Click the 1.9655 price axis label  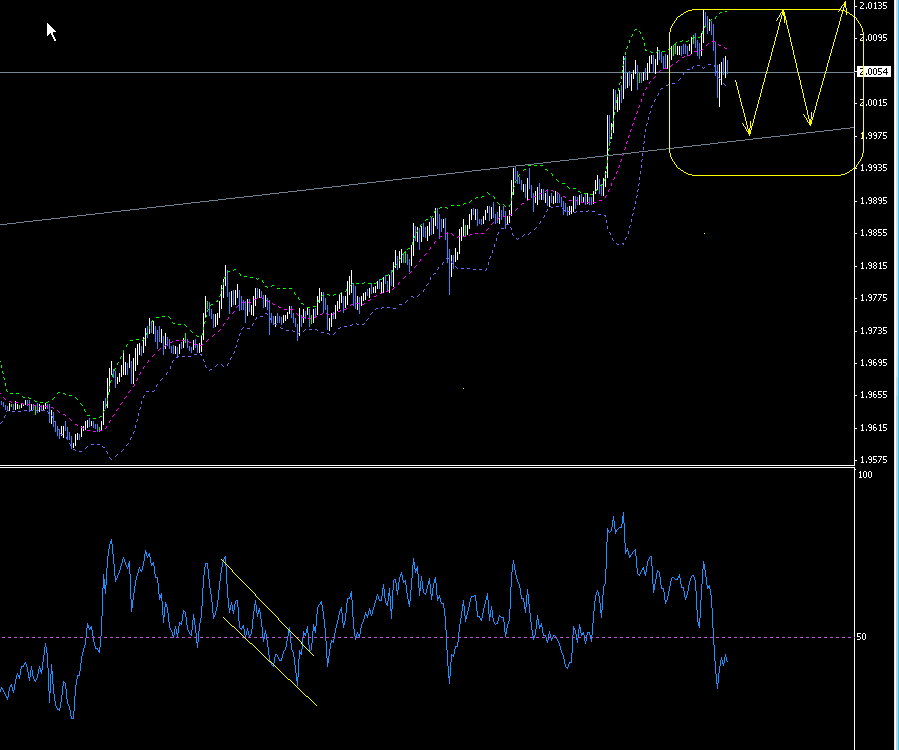(873, 395)
